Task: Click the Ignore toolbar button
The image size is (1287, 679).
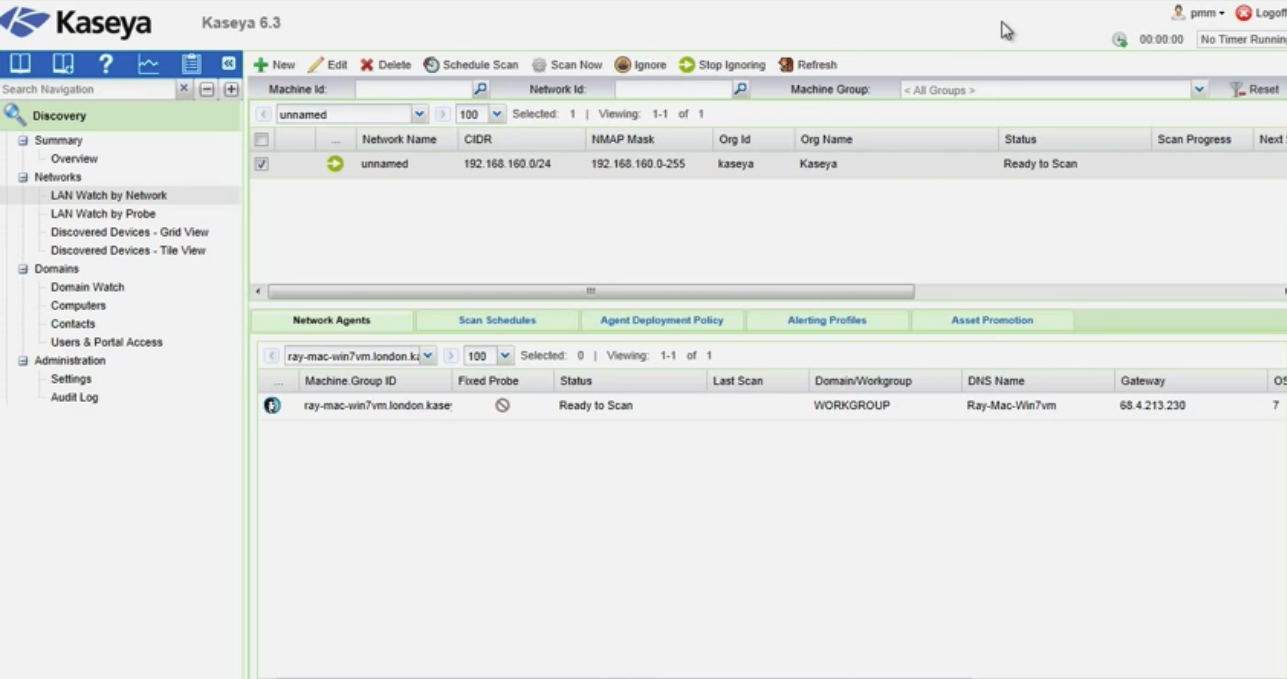Action: point(640,65)
